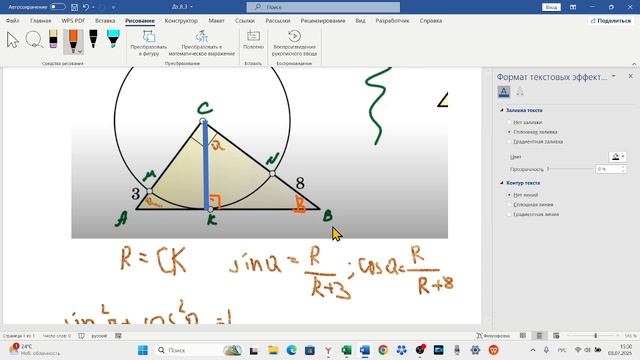
Task: Open the Windows Start menu
Action: click(x=143, y=350)
